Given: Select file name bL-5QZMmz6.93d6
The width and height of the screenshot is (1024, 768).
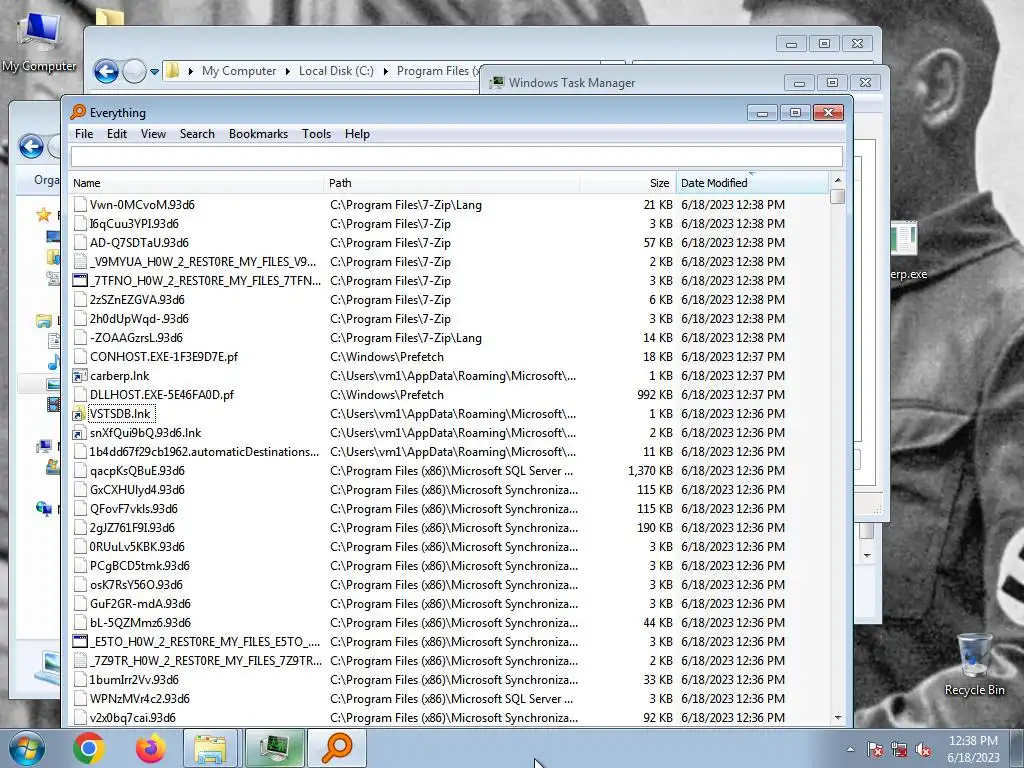Looking at the screenshot, I should coord(140,622).
